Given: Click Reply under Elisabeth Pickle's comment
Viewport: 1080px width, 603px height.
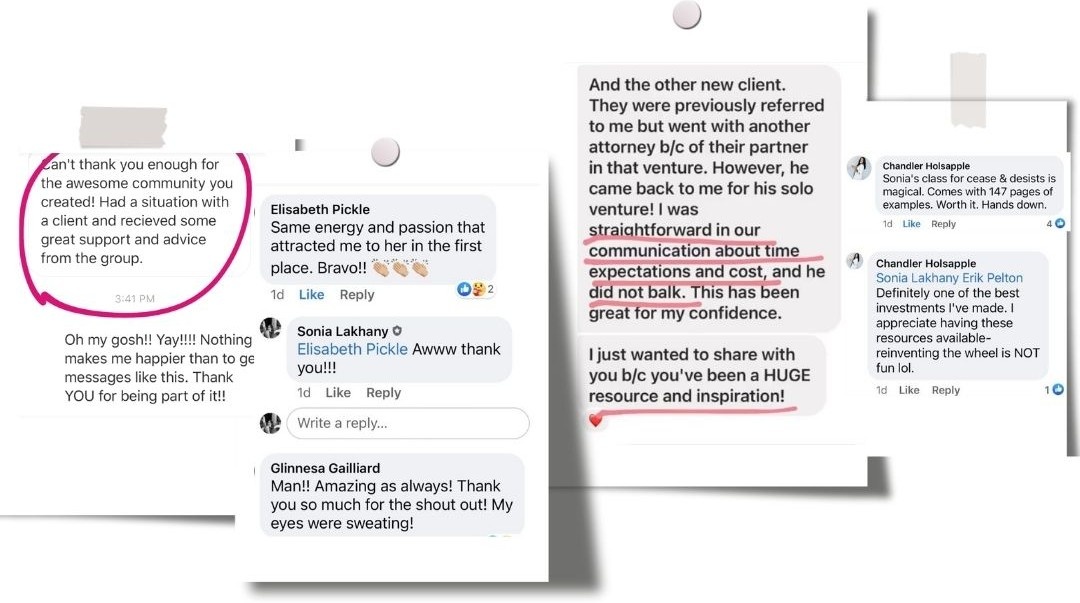Looking at the screenshot, I should pos(357,294).
